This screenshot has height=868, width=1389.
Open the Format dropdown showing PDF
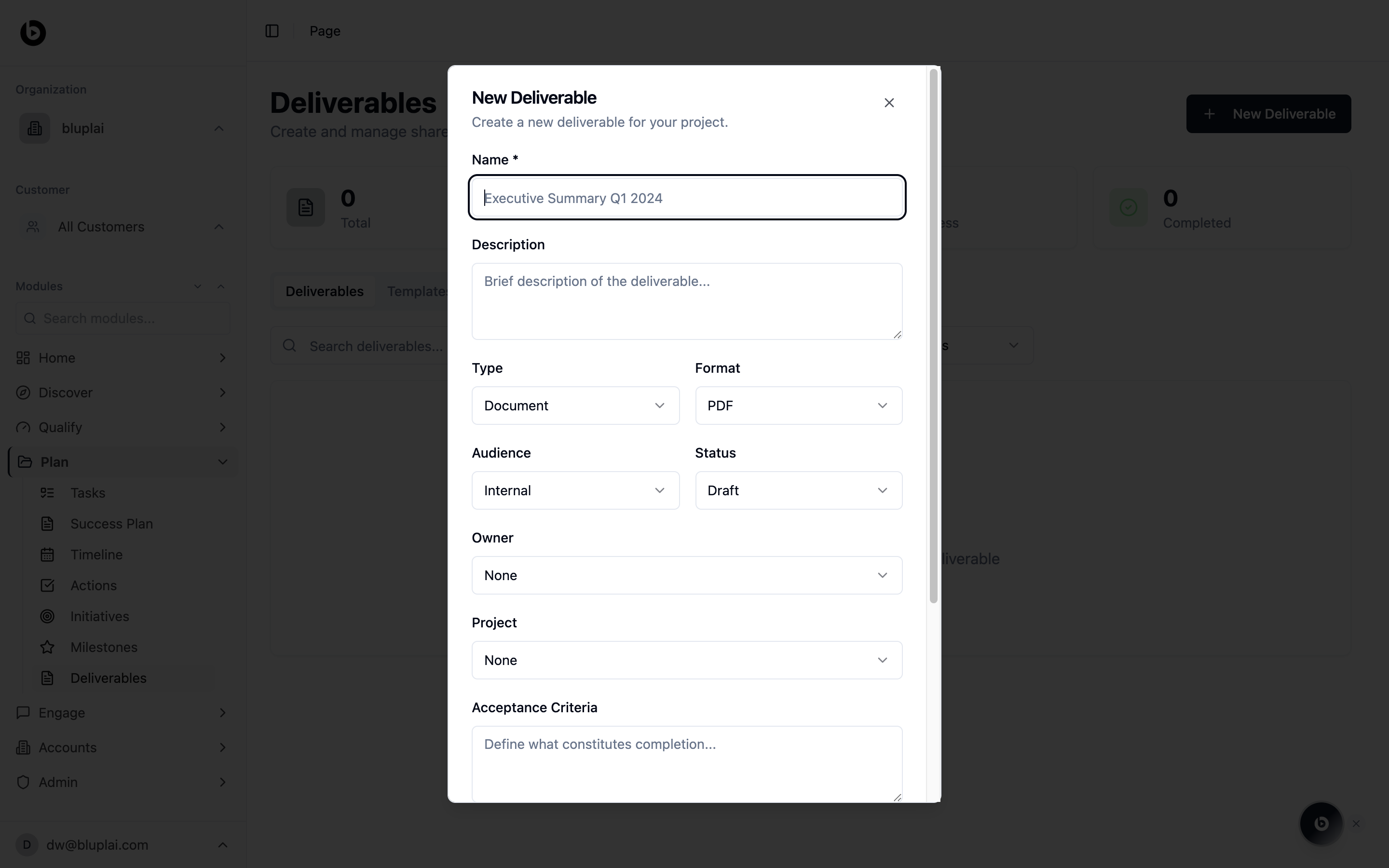click(x=798, y=406)
